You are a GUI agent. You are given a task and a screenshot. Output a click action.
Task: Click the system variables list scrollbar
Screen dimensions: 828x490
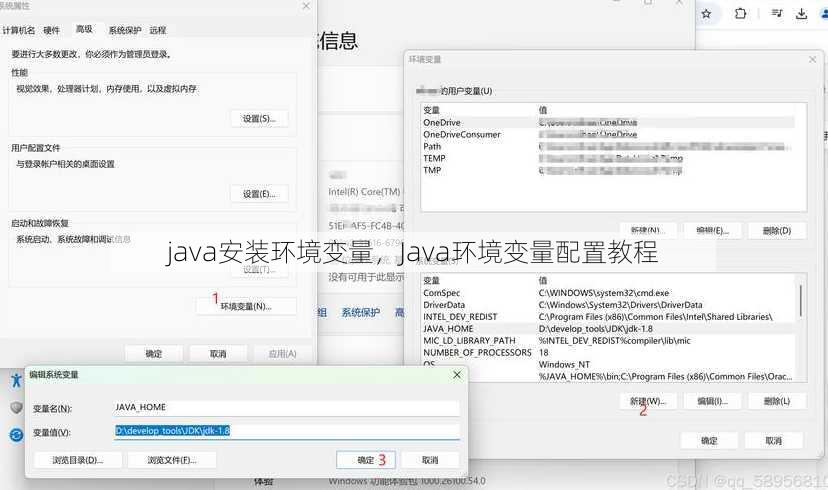(801, 301)
